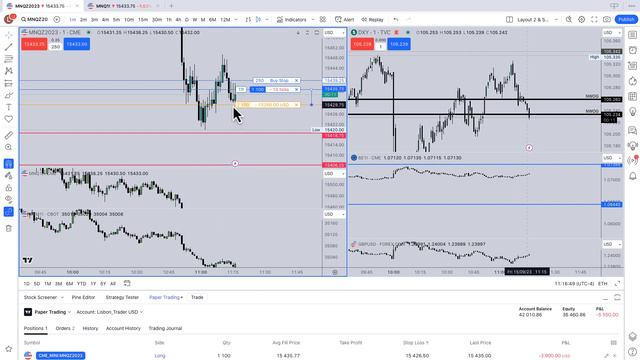This screenshot has width=640, height=360.
Task: Click the red sell price button on MNQZ2023
Action: click(34, 44)
